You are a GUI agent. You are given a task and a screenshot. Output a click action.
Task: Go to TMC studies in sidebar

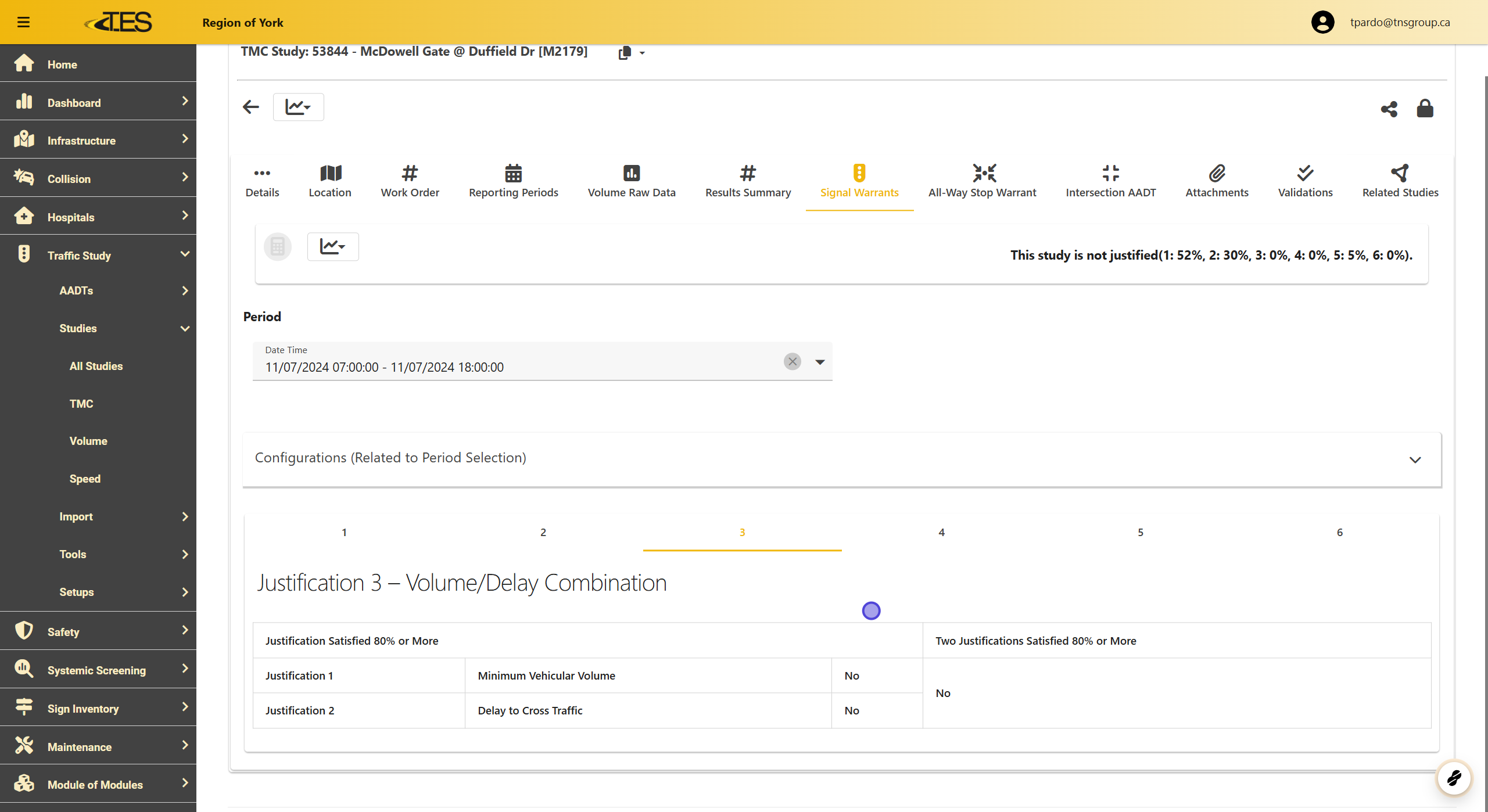click(x=81, y=404)
